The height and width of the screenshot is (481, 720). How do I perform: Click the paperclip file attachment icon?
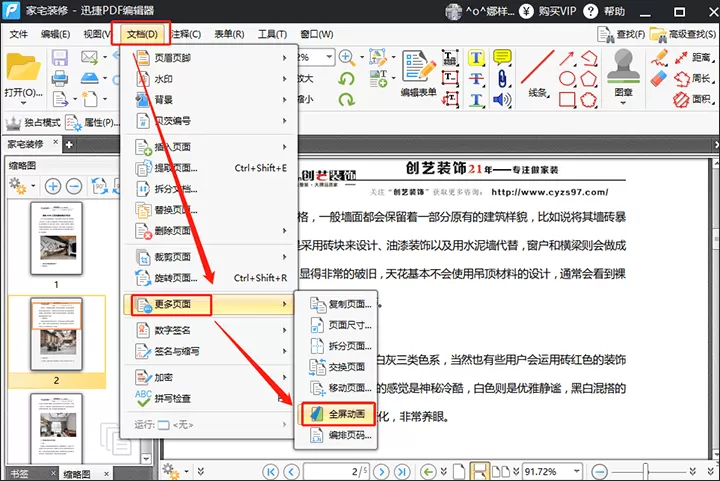point(502,78)
